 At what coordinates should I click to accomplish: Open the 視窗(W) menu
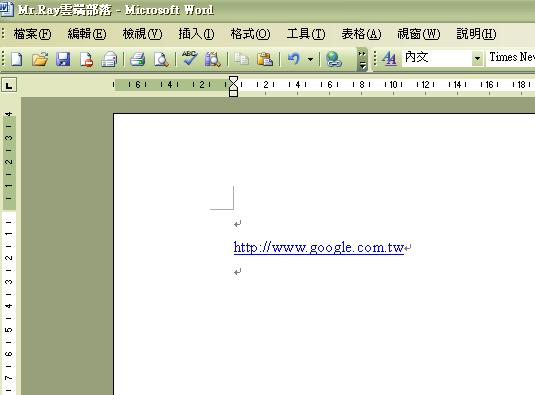pos(419,34)
